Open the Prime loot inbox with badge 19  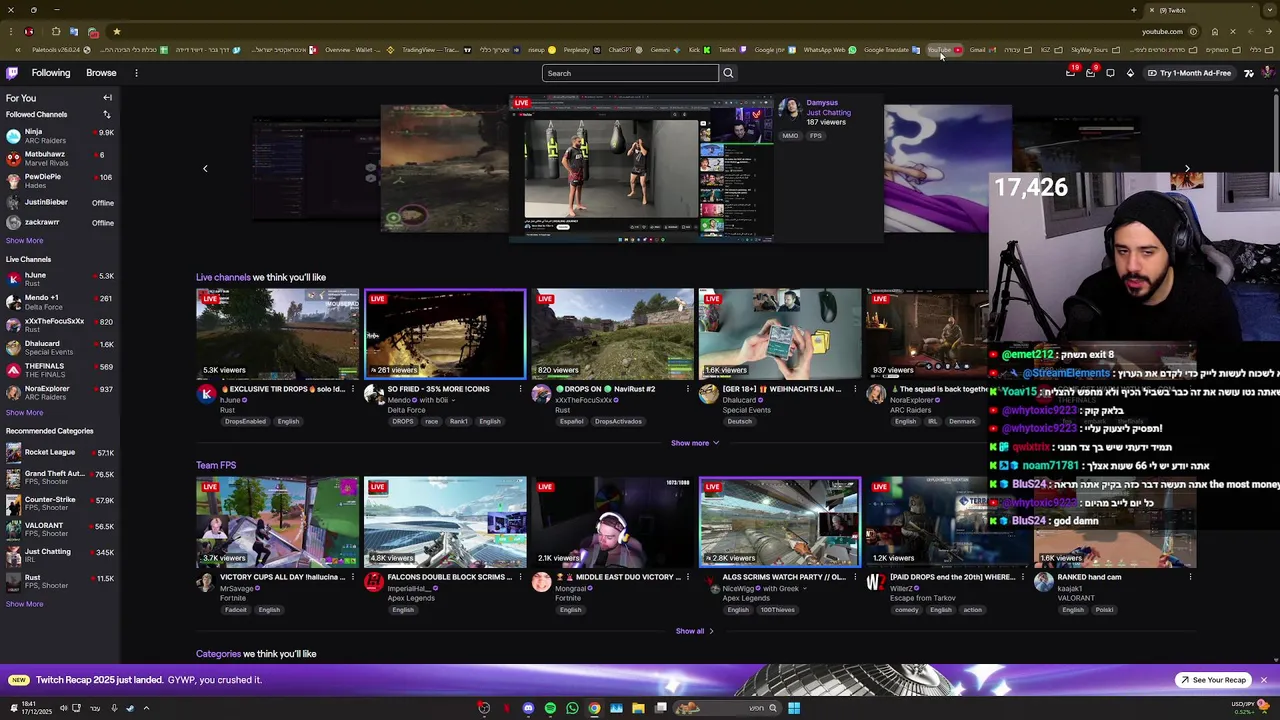(1071, 72)
